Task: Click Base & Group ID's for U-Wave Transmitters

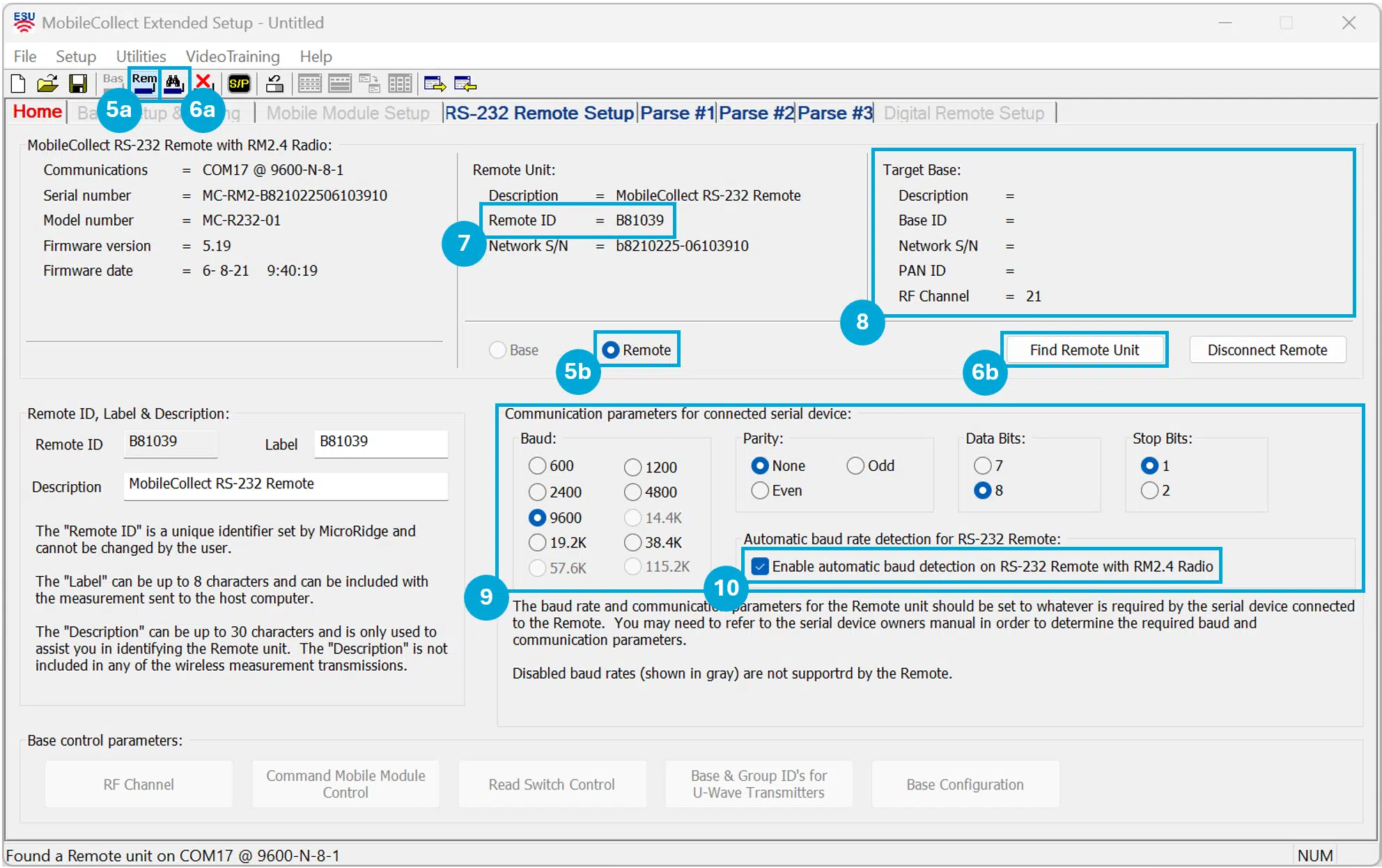Action: (759, 784)
